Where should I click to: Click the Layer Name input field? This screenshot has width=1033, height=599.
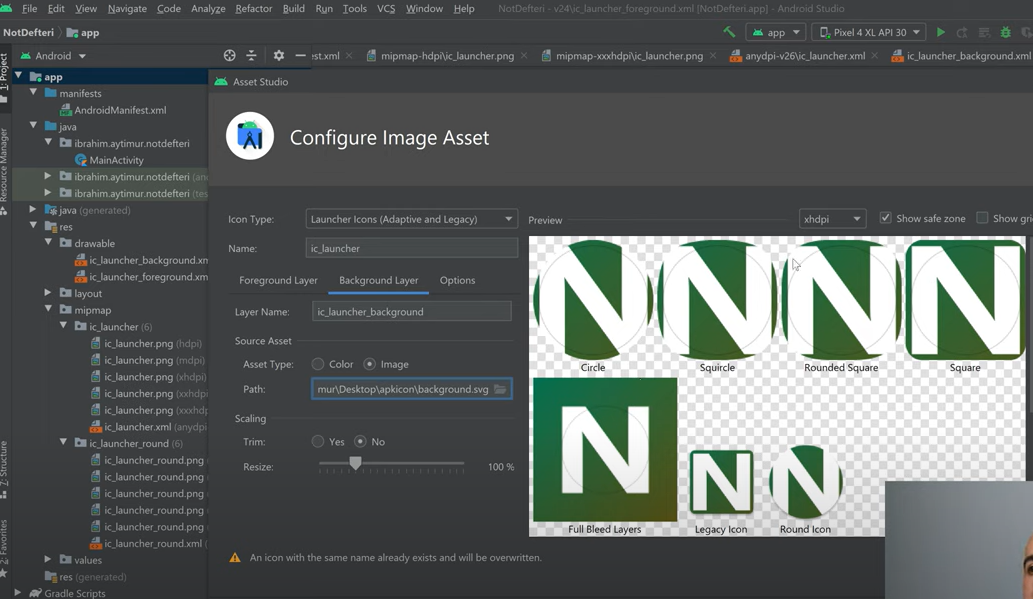[x=412, y=312]
